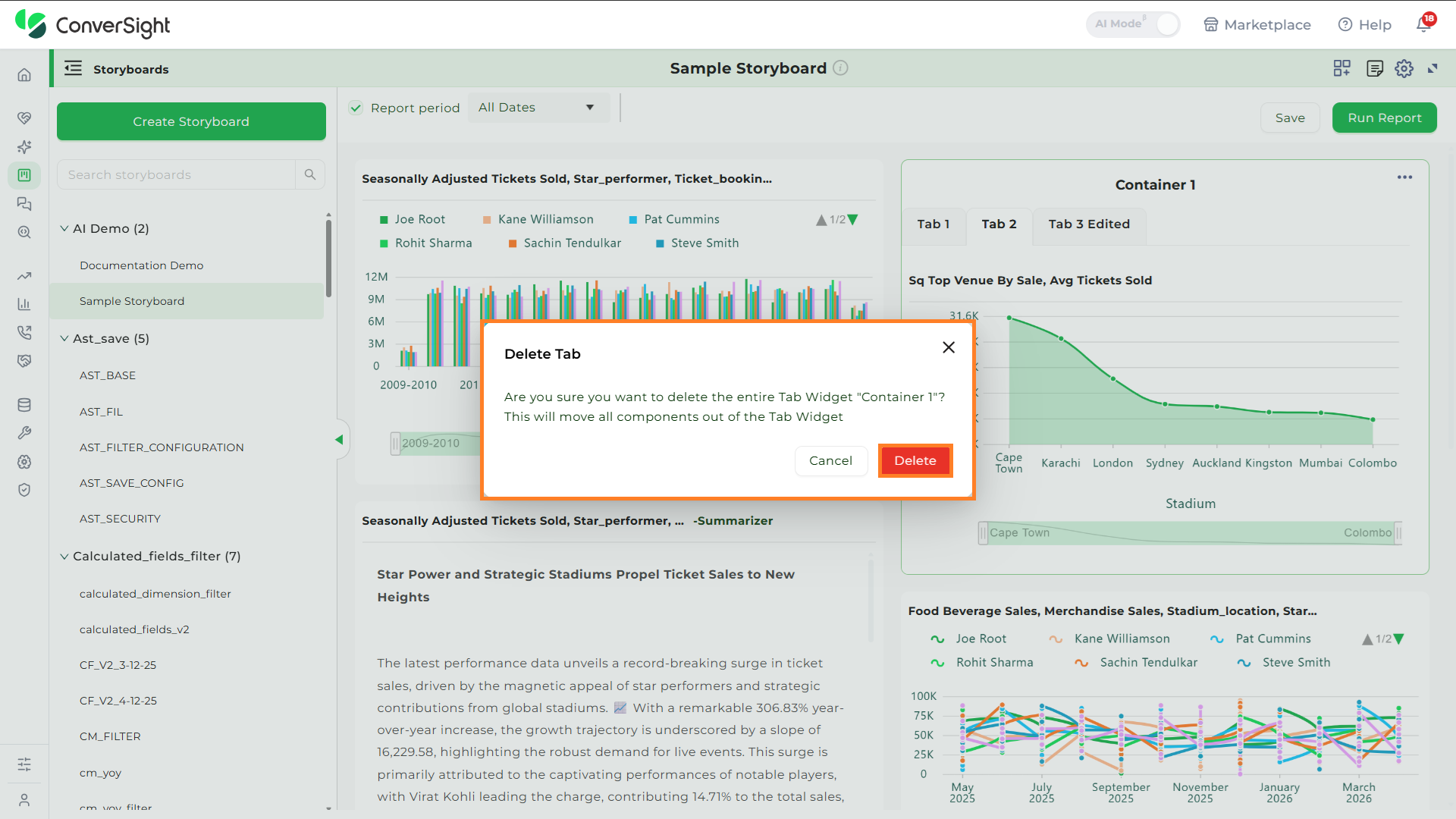Open Container 1 three-dot menu
Image resolution: width=1456 pixels, height=819 pixels.
point(1404,177)
